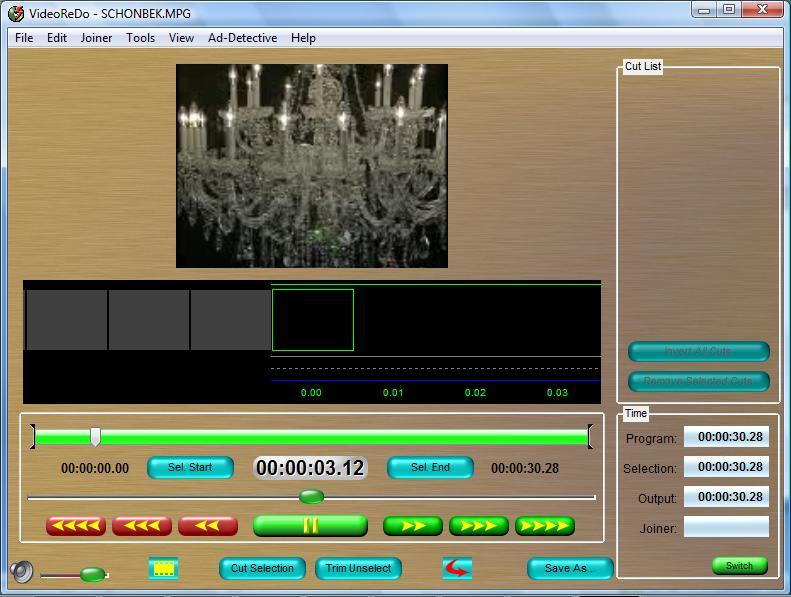Viewport: 791px width, 597px height.
Task: Click the first gray frame thumbnail in filmstrip
Action: 67,320
